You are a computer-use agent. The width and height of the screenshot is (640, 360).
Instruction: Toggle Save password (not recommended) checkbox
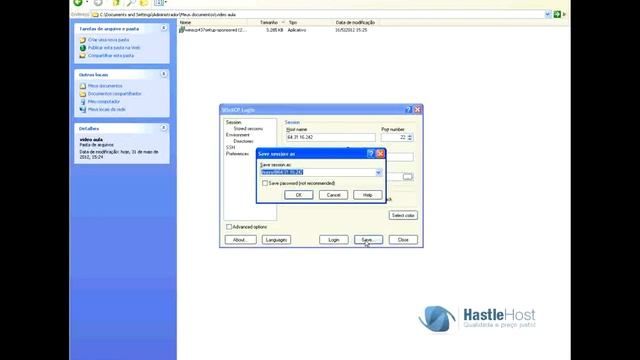pos(265,184)
